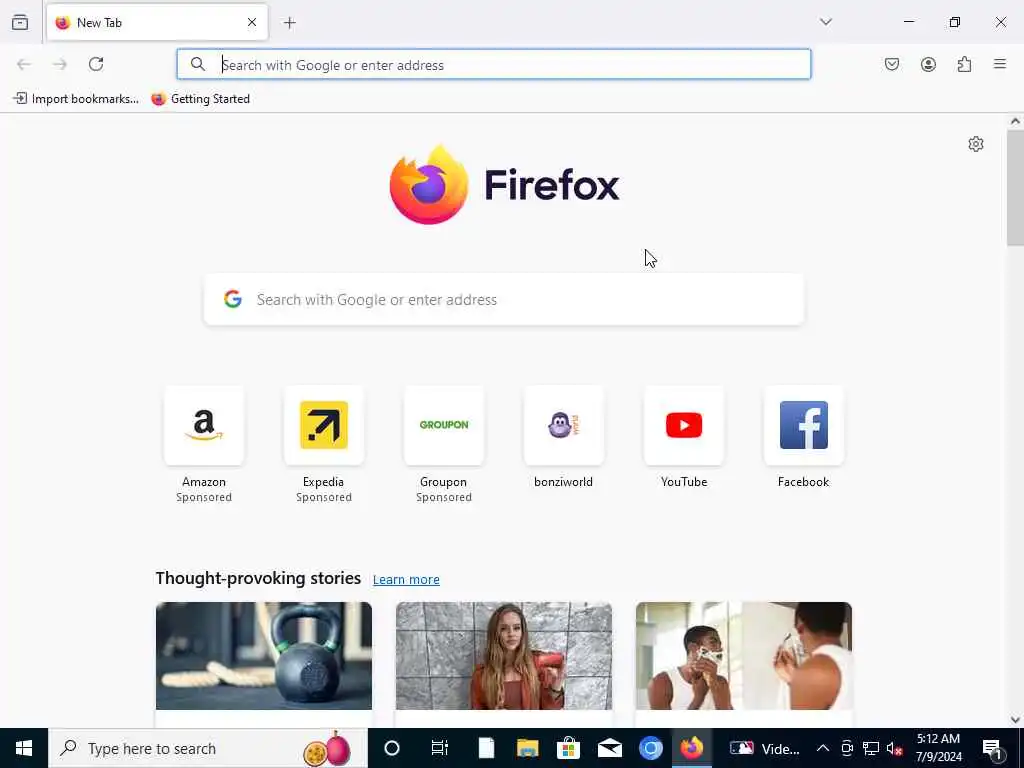The width and height of the screenshot is (1024, 768).
Task: Open the woman with hairdryer story thumbnail
Action: [x=504, y=656]
